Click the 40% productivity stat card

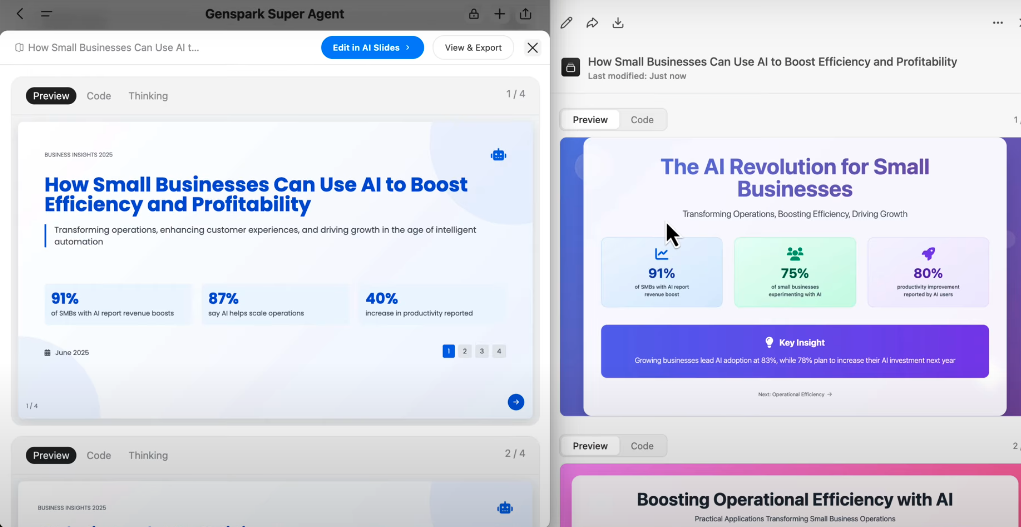click(432, 304)
